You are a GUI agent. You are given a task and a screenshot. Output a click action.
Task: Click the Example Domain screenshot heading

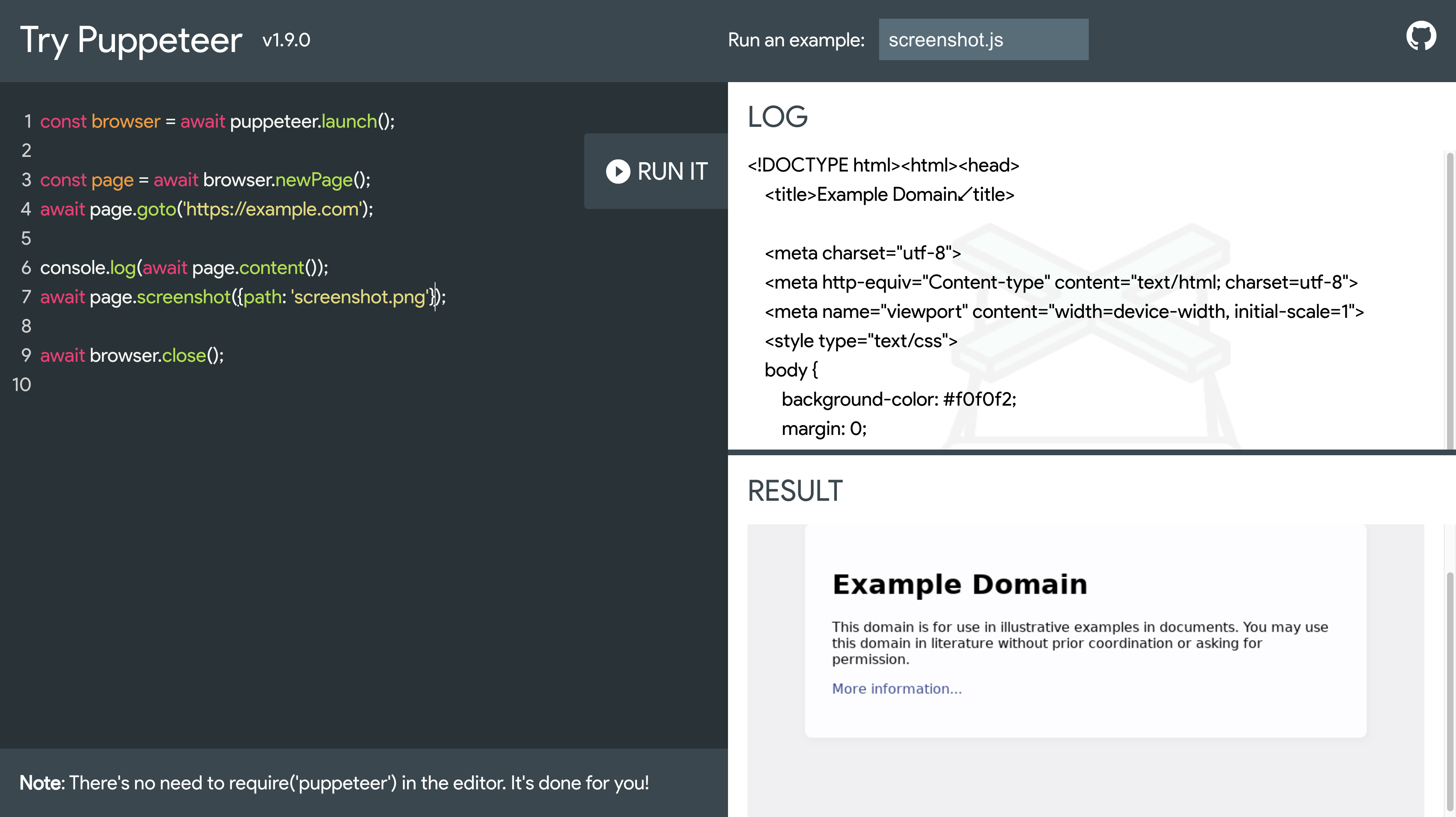[x=960, y=584]
